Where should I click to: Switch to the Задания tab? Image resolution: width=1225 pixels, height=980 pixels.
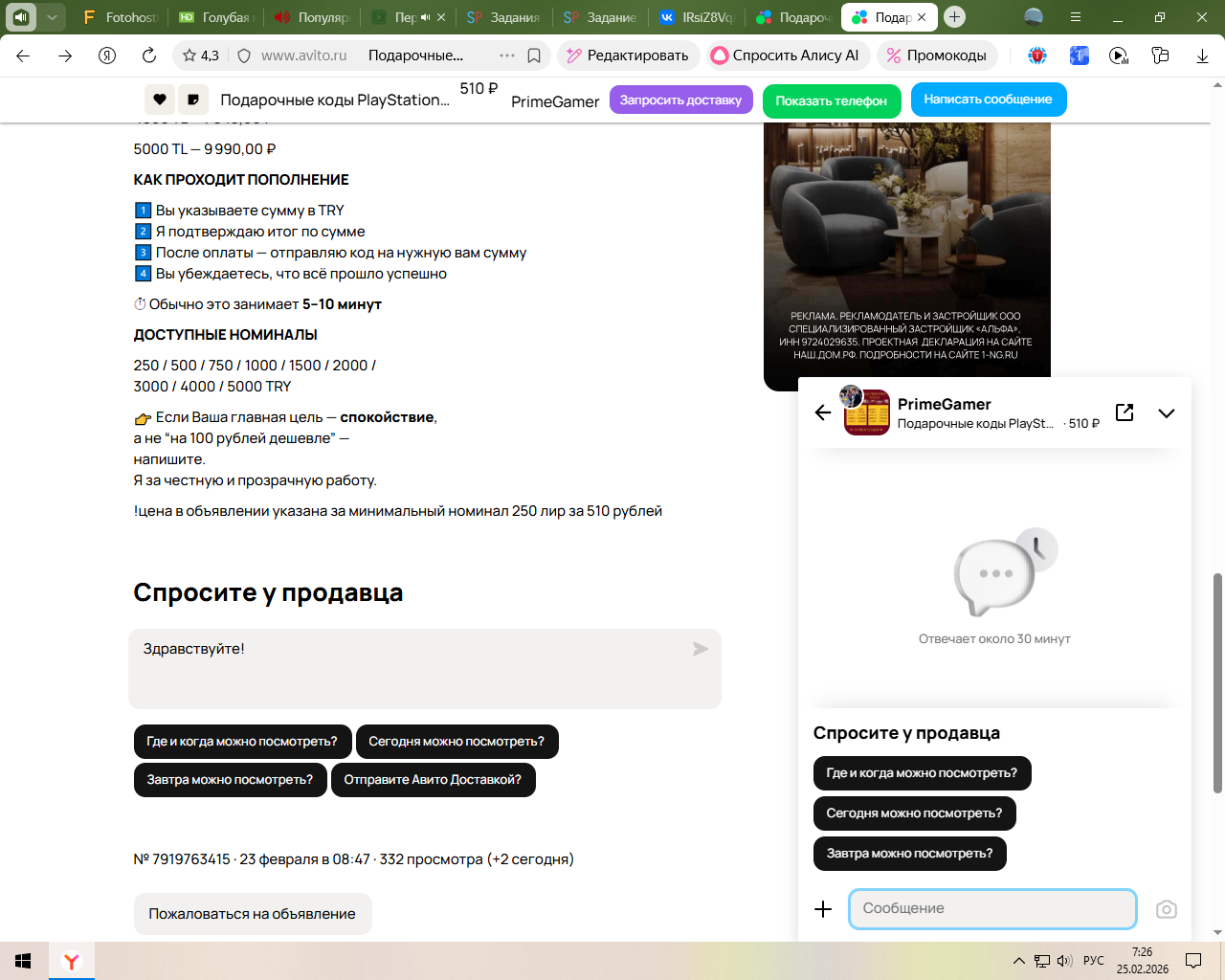coord(503,17)
